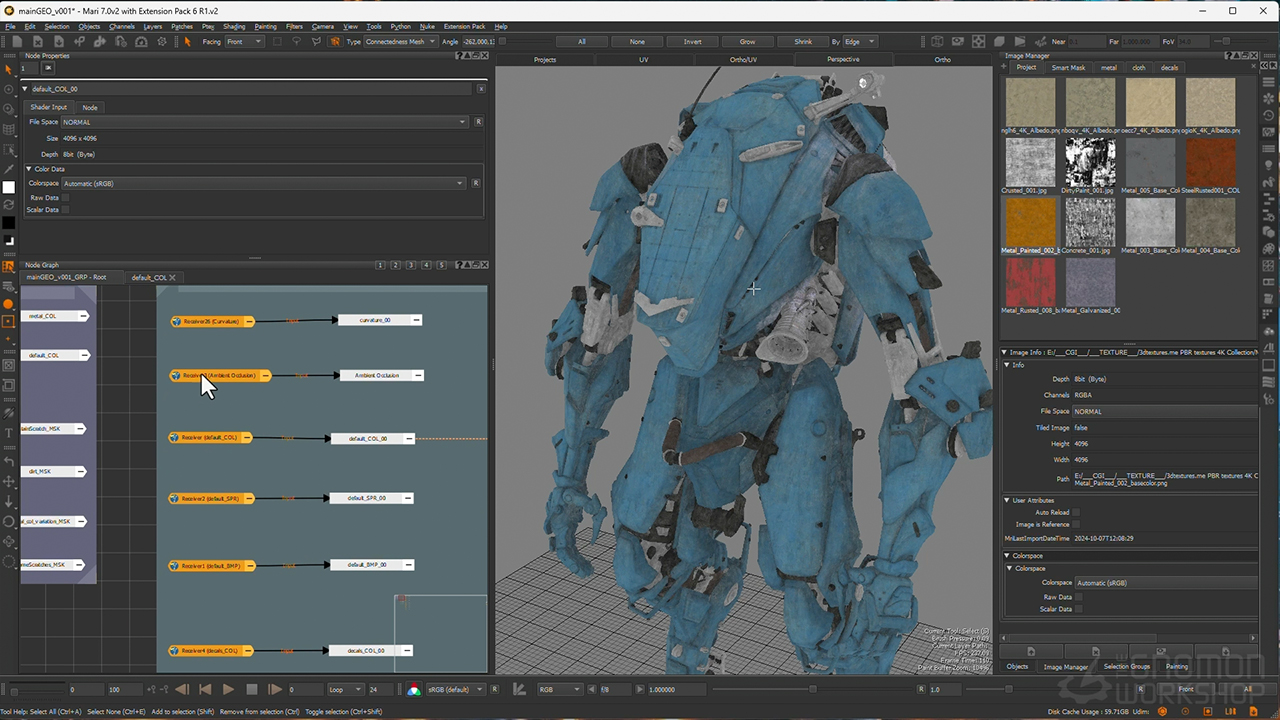
Task: Click the RGB color circles icon
Action: point(414,689)
